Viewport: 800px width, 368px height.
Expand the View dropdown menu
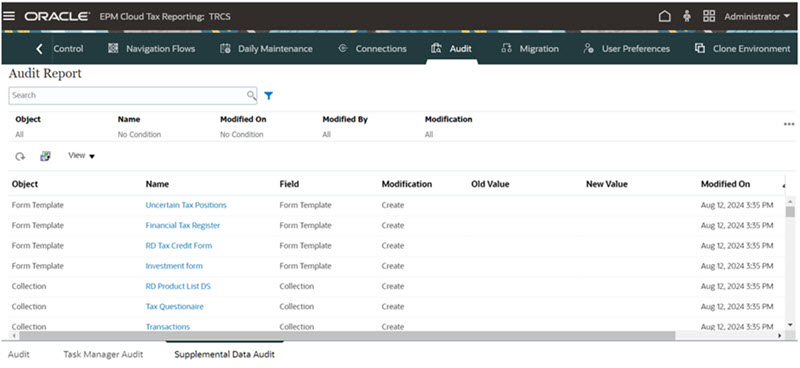click(82, 156)
